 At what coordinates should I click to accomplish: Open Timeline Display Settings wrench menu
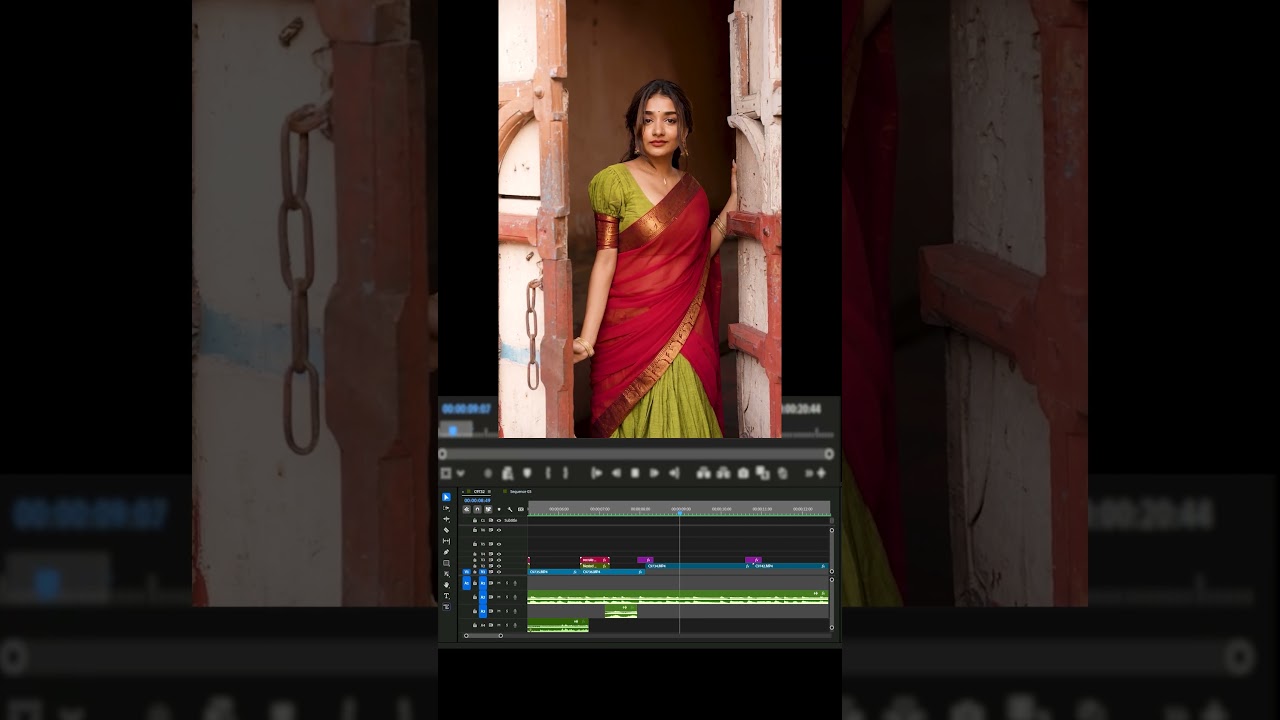coord(510,509)
